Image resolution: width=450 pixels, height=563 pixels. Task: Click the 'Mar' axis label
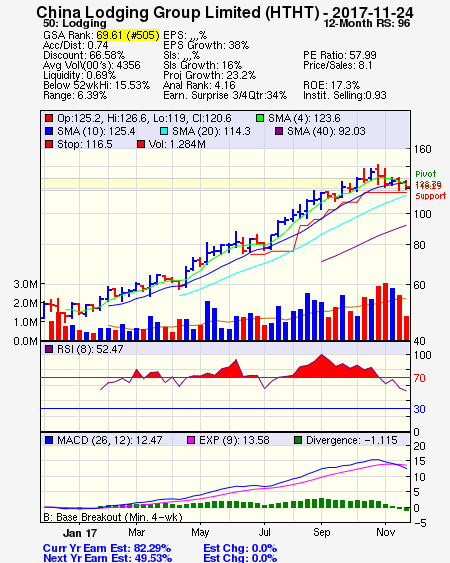point(136,532)
